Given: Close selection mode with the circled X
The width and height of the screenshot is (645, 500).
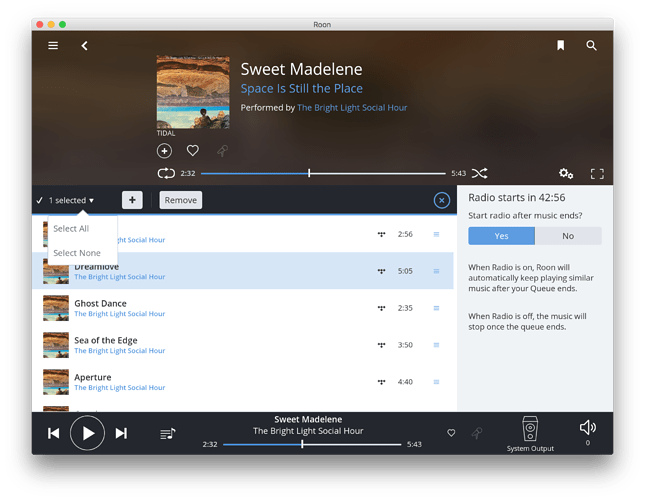Looking at the screenshot, I should [441, 200].
